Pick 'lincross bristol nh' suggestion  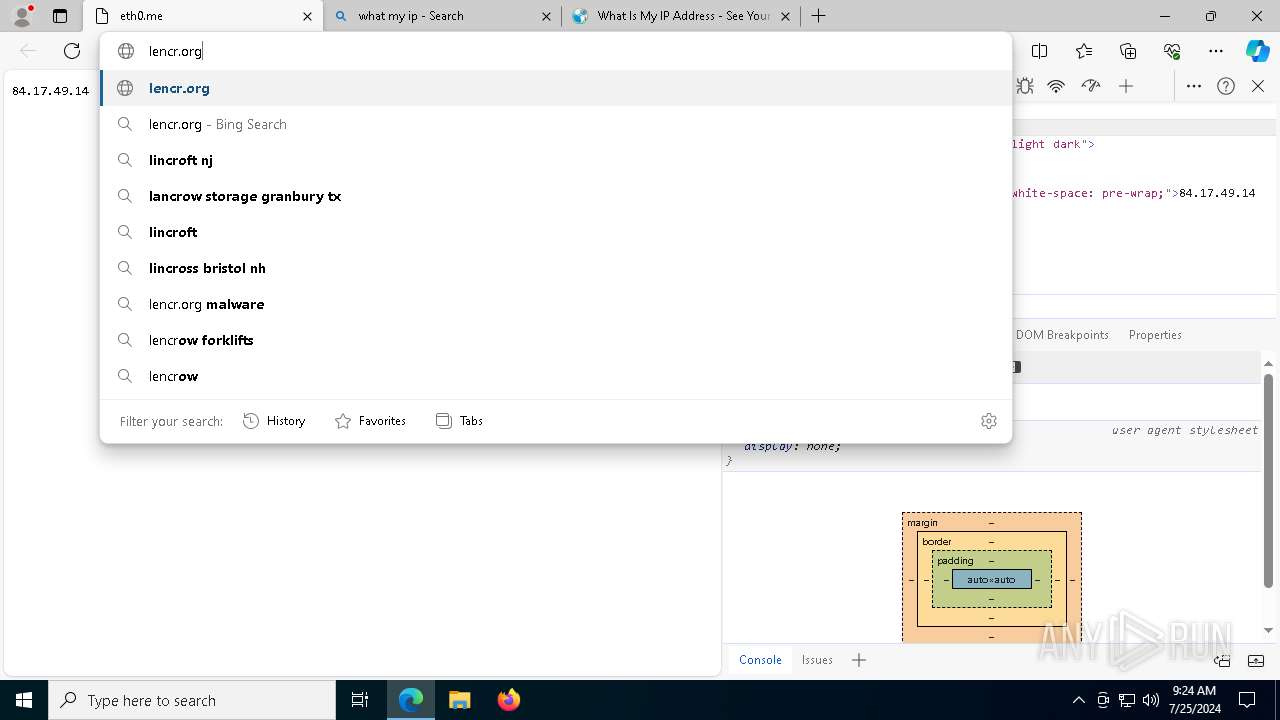556,268
